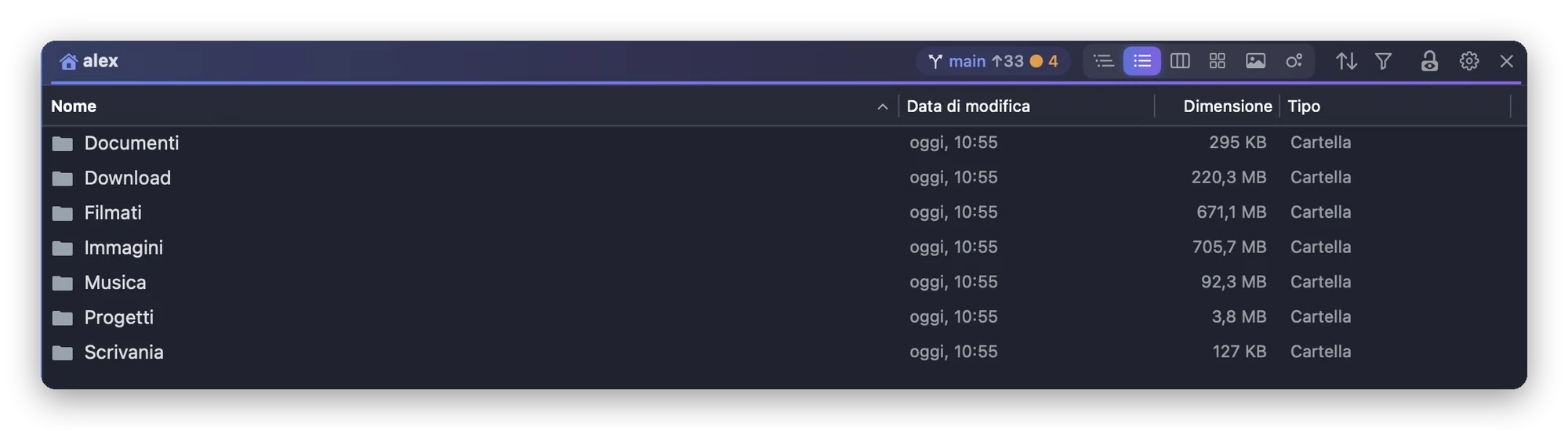Sort by Tipo column header
The image size is (1568, 430).
pyautogui.click(x=1304, y=106)
